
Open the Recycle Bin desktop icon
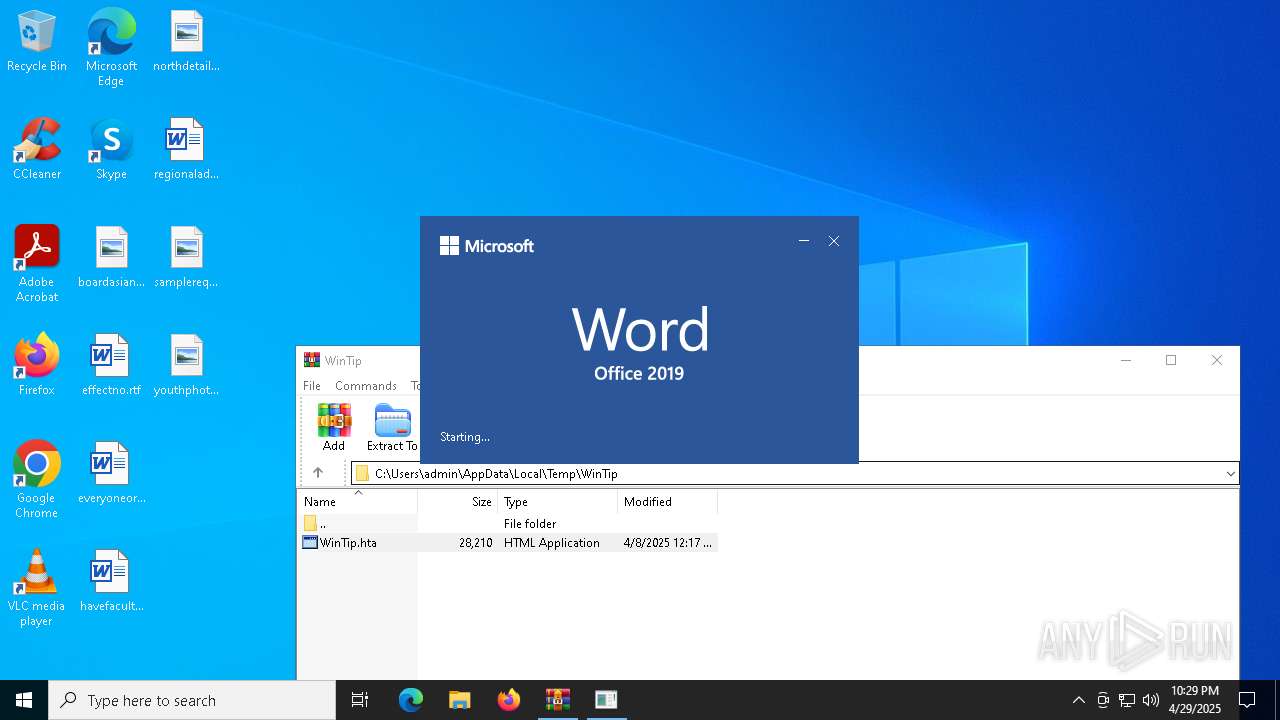(37, 42)
